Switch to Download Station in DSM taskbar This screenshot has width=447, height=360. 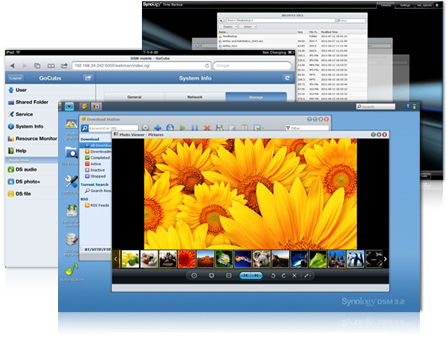(84, 106)
